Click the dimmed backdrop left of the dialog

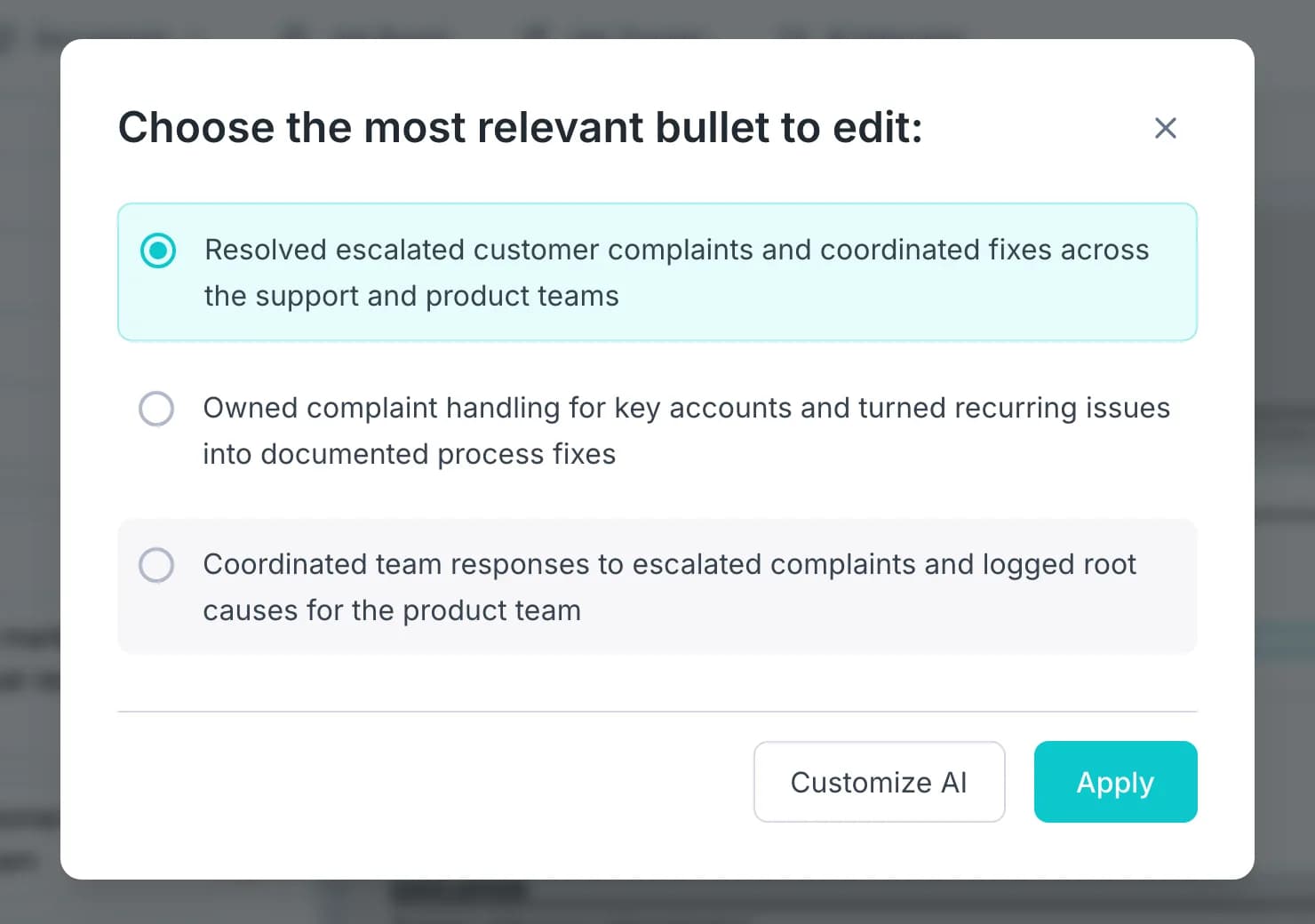29,462
